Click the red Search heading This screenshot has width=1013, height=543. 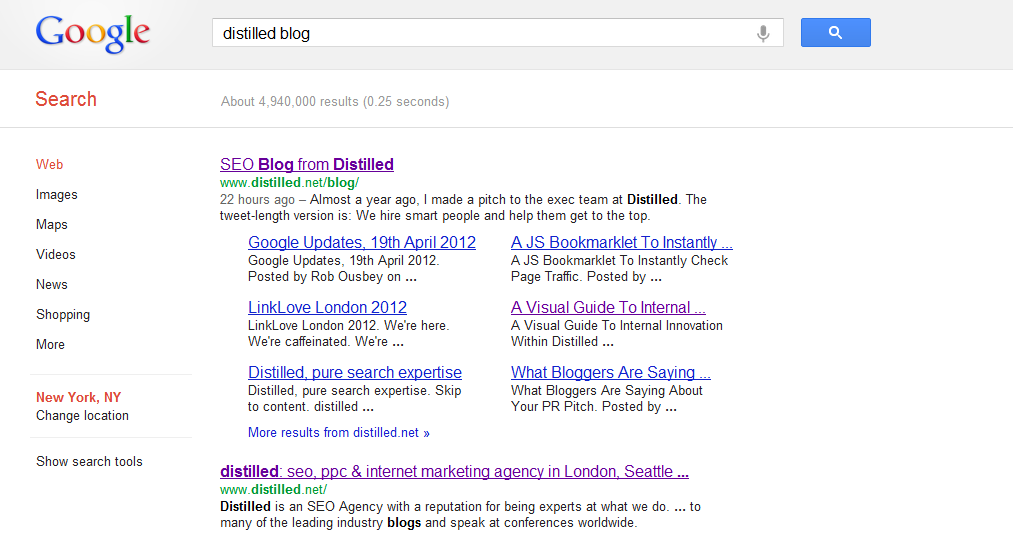pos(66,99)
